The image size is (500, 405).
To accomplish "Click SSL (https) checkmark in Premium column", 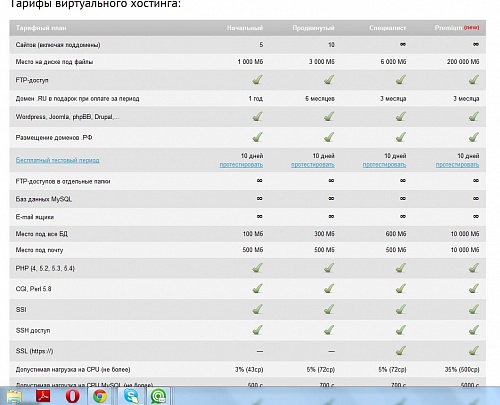I will (x=474, y=351).
